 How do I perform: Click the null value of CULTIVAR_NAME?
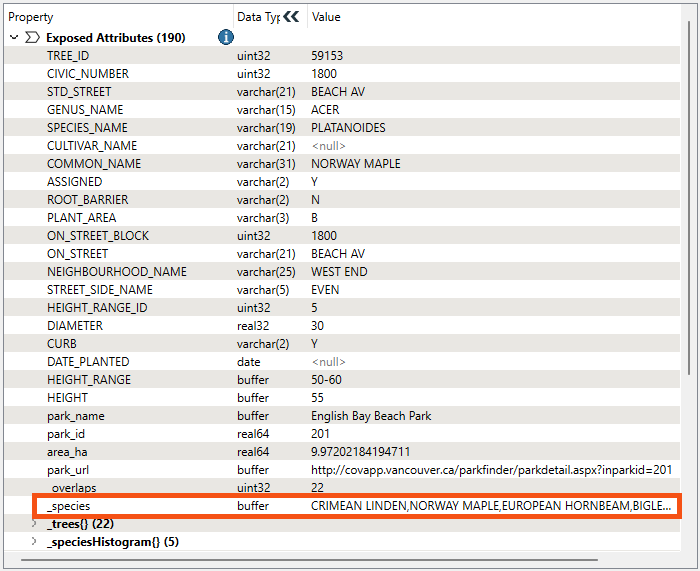(328, 146)
